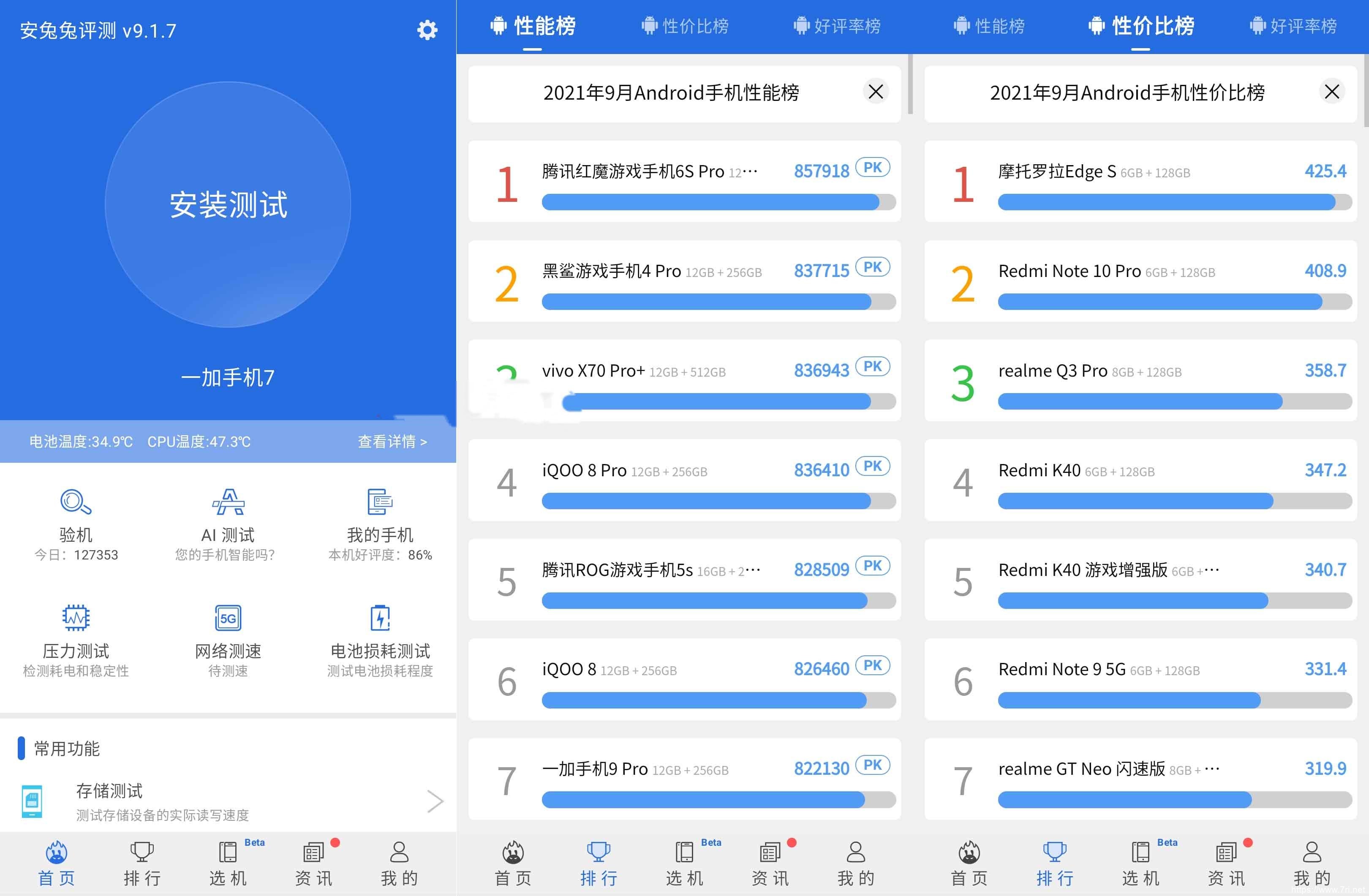Screen dimensions: 1369x896
Task: Tap the 一加手机7 device name
Action: [x=228, y=377]
